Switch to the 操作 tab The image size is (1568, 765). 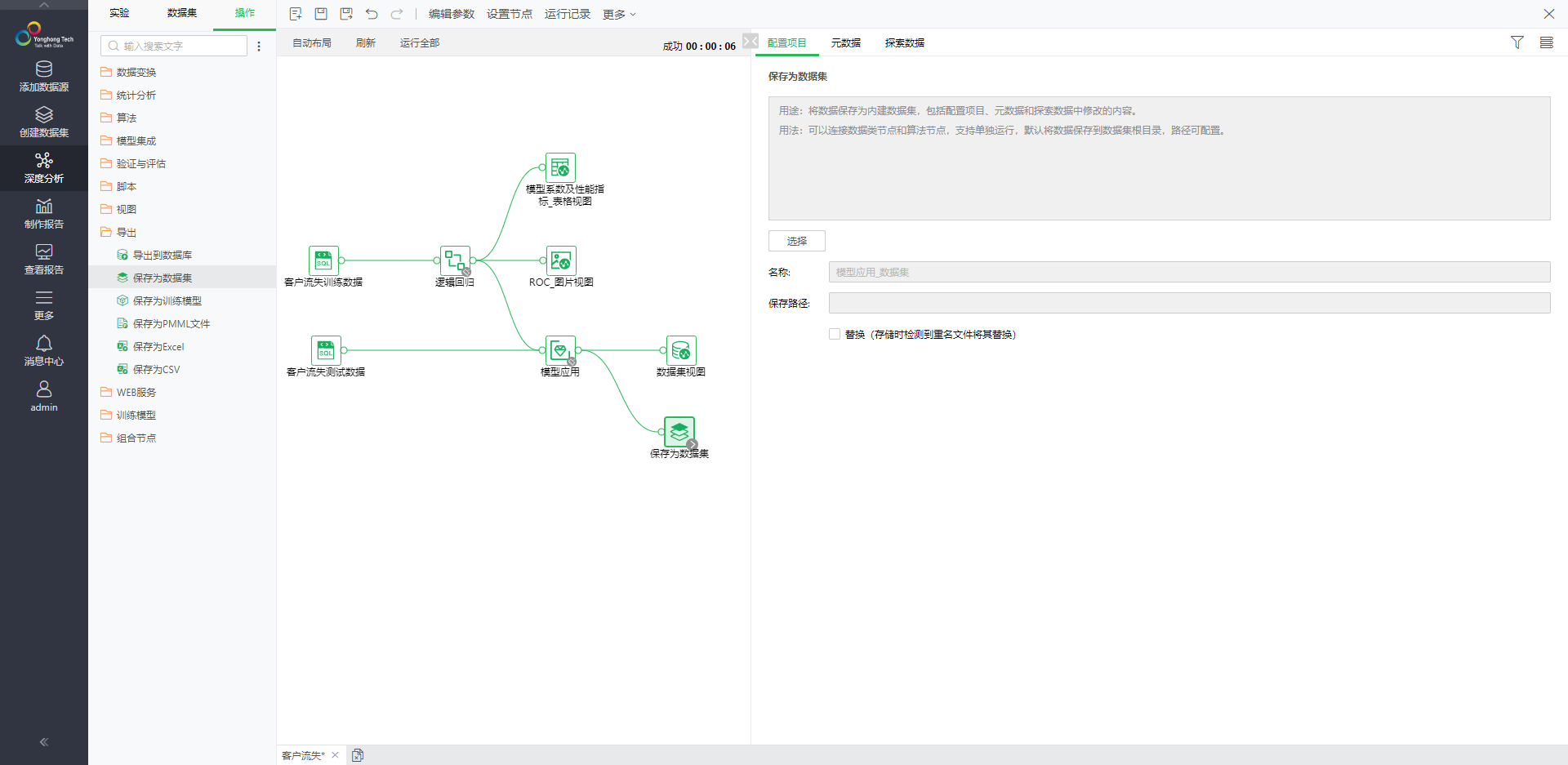click(245, 13)
